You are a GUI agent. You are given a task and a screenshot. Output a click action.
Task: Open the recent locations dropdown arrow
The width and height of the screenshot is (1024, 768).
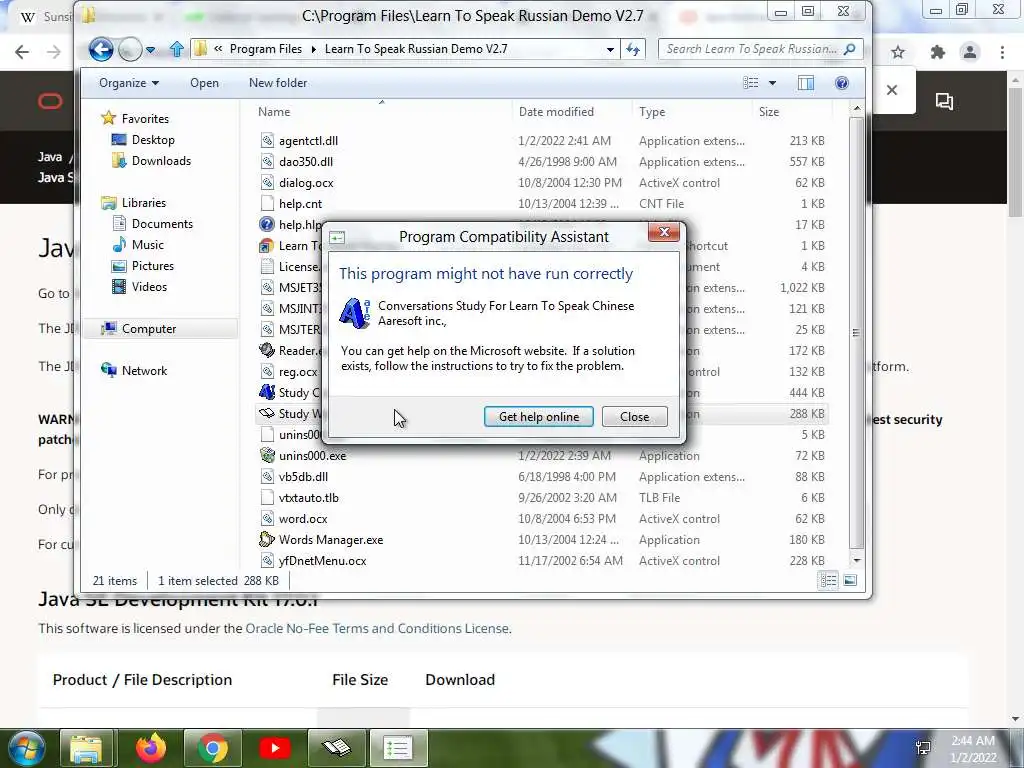151,50
